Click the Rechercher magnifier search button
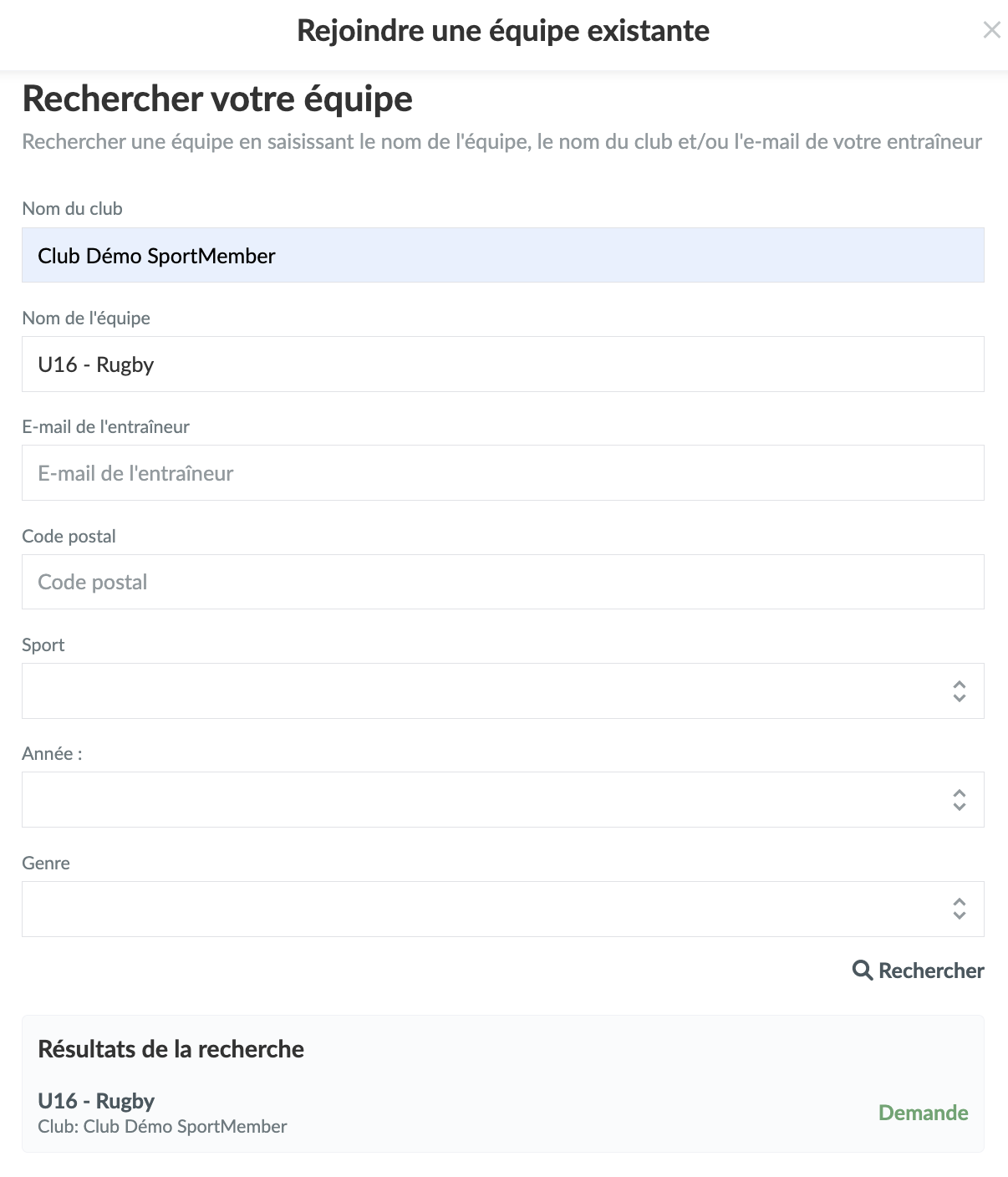 tap(918, 971)
